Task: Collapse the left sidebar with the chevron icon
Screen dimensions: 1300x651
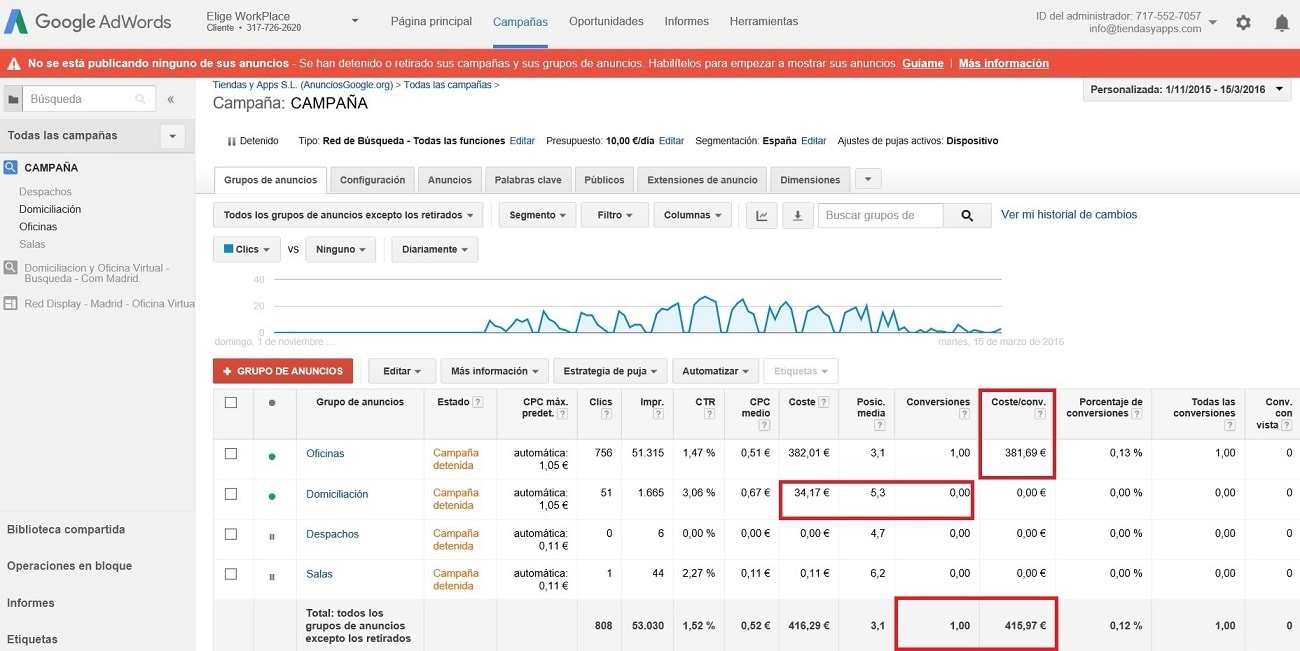Action: pos(170,99)
